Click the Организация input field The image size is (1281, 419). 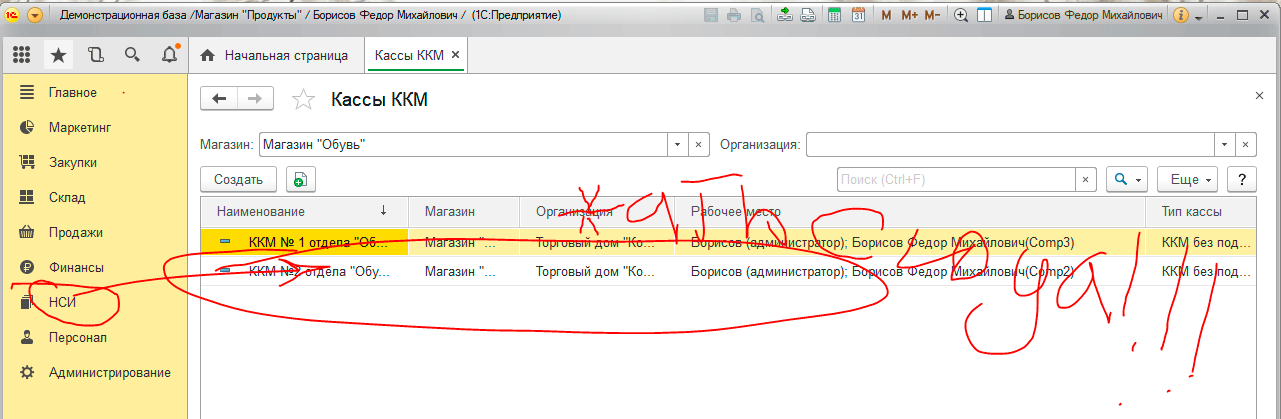(1010, 144)
